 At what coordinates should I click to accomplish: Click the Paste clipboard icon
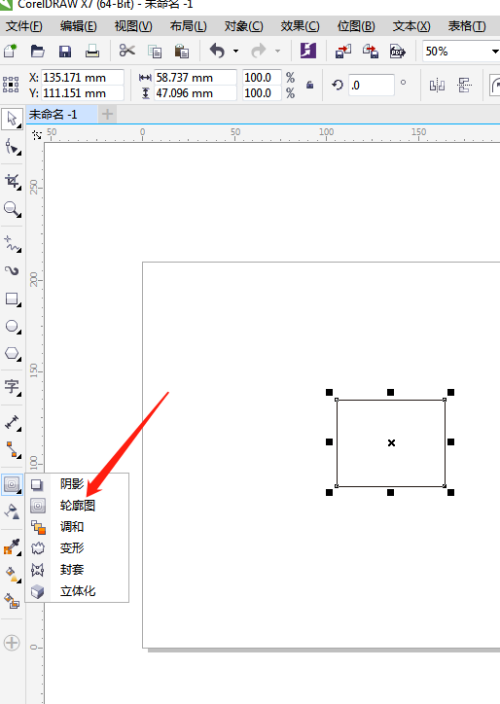[182, 52]
